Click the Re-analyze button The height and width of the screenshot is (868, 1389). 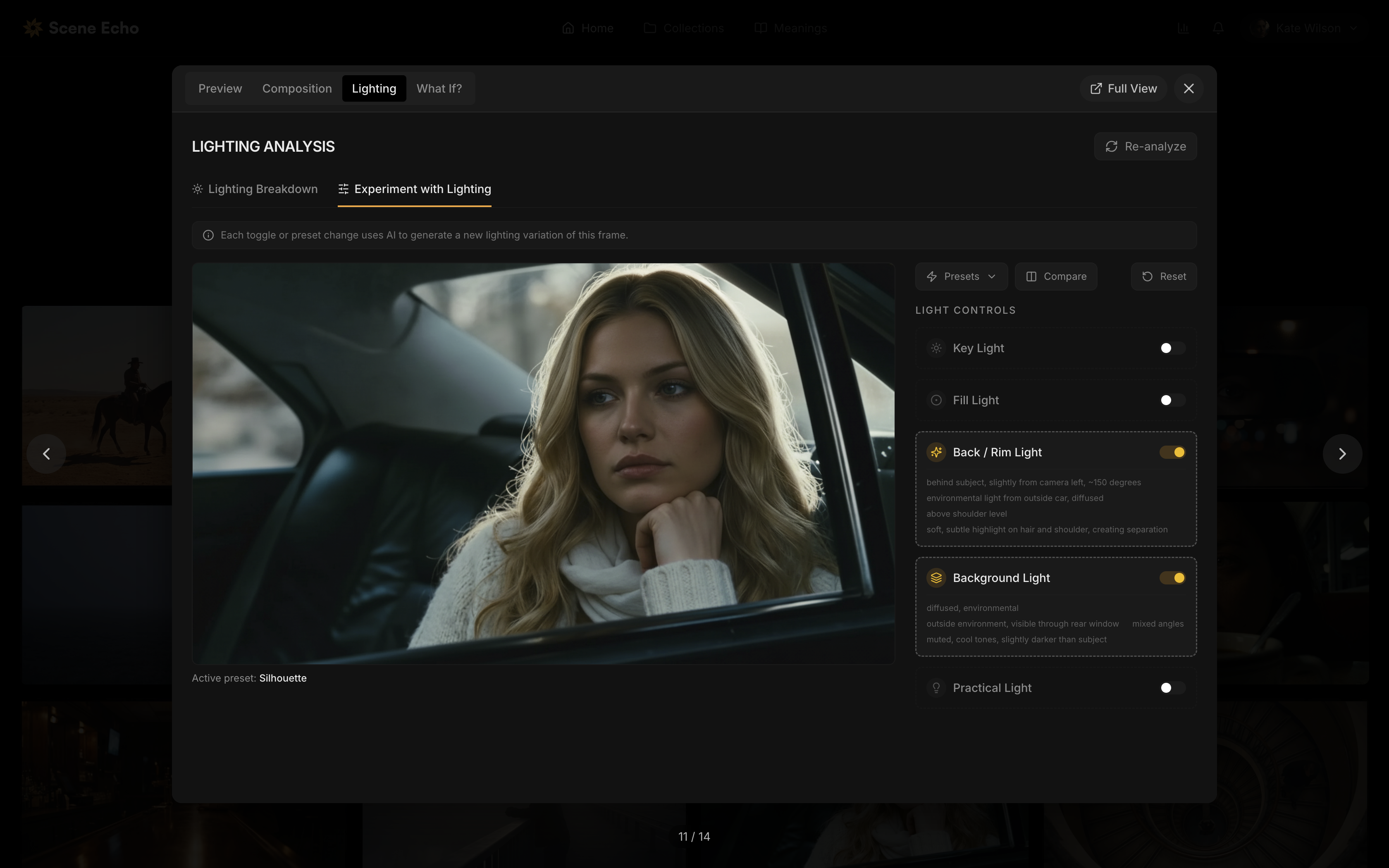(x=1145, y=146)
